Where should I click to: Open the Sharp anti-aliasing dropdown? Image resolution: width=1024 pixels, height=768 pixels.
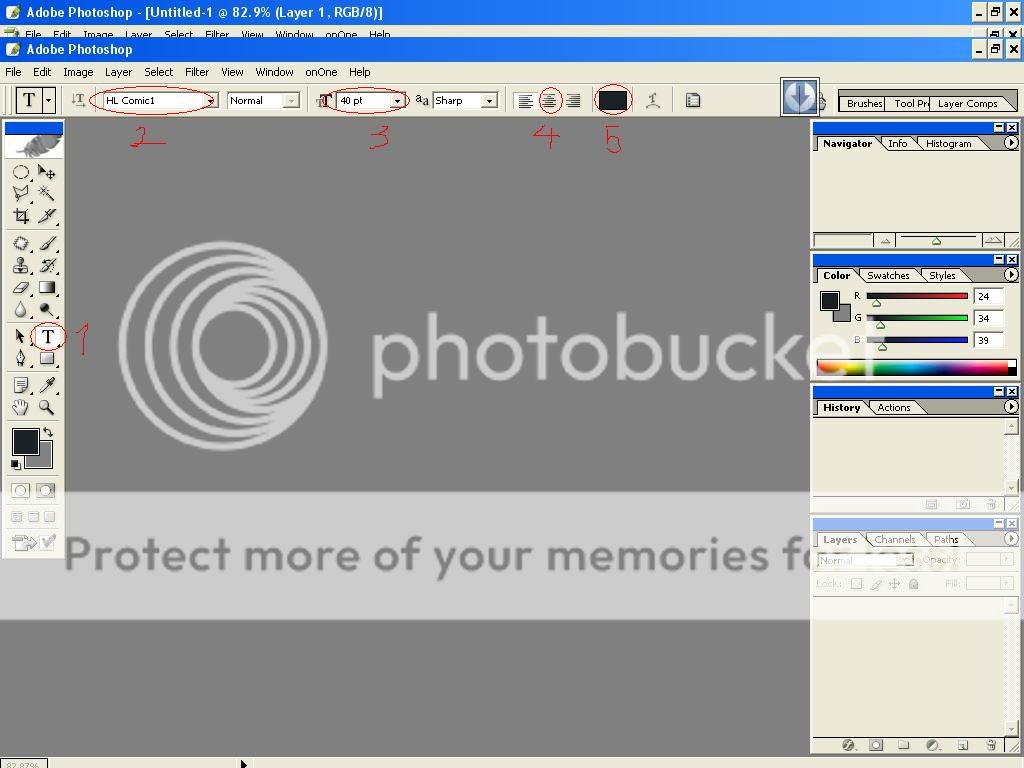pos(488,101)
